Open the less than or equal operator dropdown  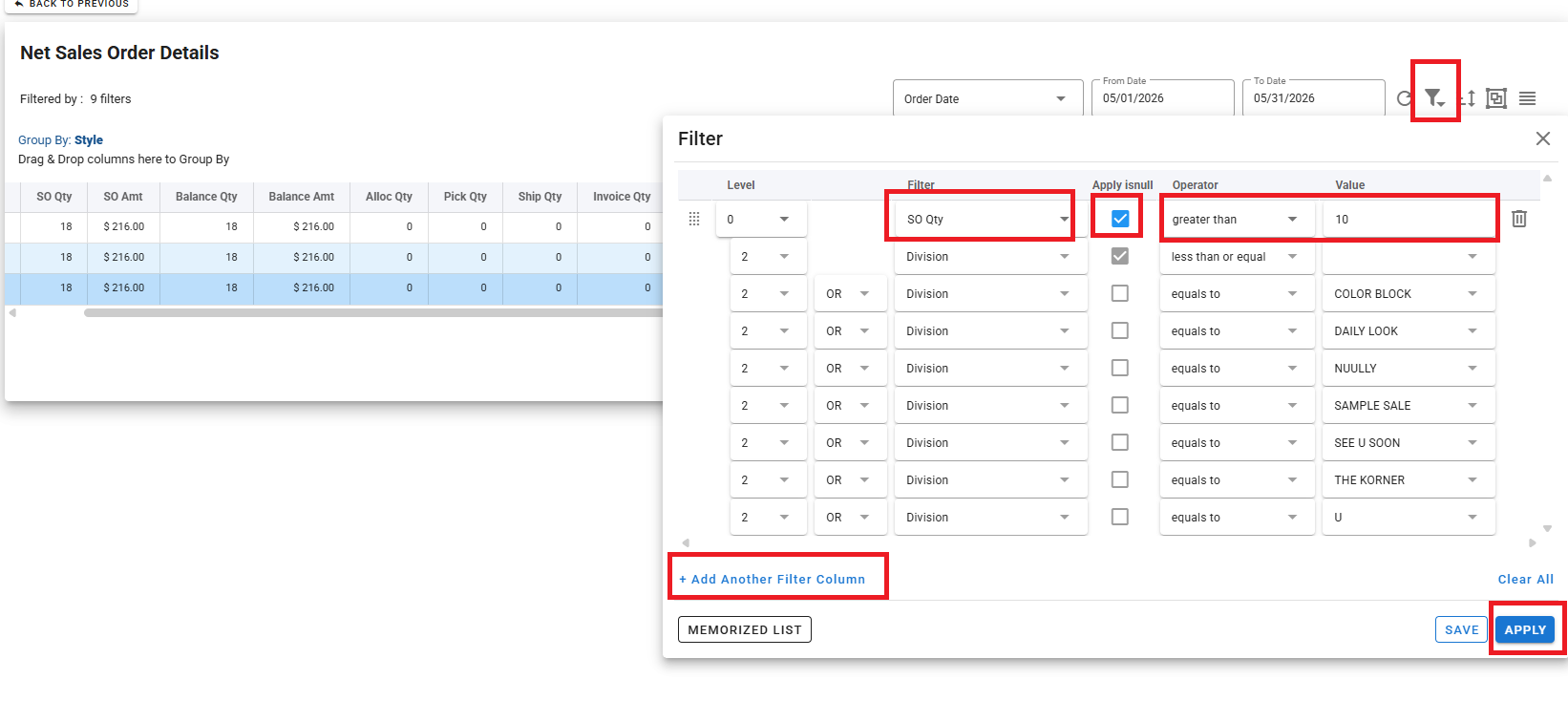click(1236, 256)
